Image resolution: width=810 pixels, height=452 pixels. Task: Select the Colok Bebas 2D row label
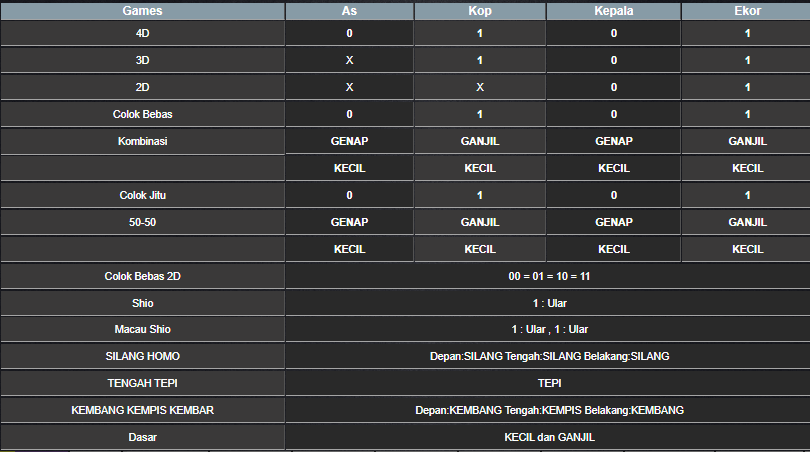click(x=143, y=276)
